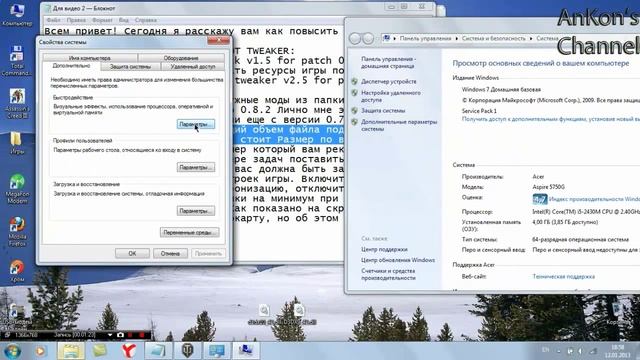Open Центр обновления Windows link
Image resolution: width=640 pixels, height=360 pixels.
click(x=398, y=260)
